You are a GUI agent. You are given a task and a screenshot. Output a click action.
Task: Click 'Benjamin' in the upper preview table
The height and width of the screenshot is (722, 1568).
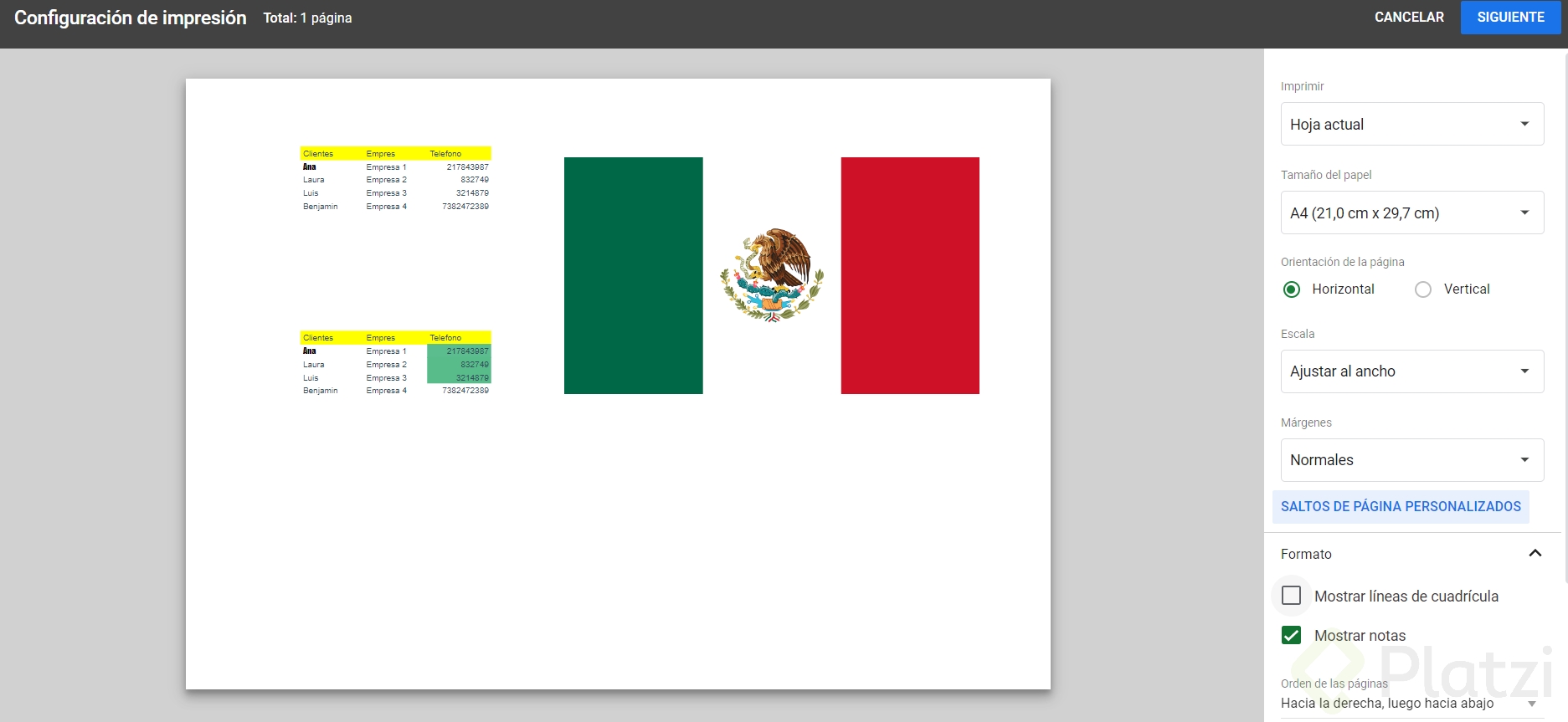click(321, 207)
